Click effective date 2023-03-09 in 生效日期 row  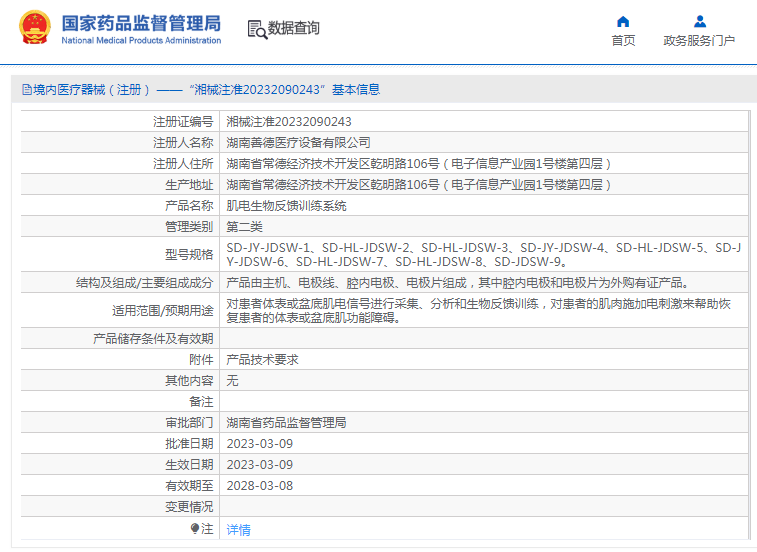click(260, 465)
